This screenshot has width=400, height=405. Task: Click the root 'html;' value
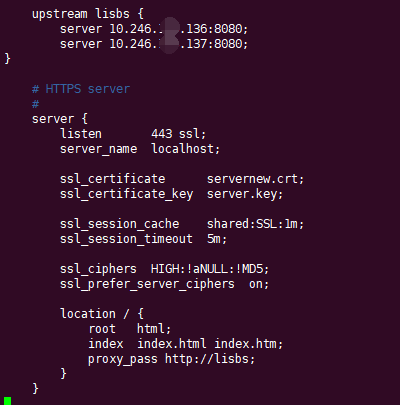tap(154, 329)
